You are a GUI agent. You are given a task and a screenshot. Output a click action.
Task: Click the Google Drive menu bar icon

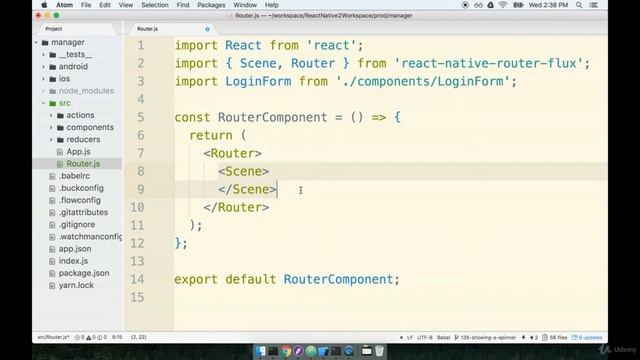click(491, 5)
